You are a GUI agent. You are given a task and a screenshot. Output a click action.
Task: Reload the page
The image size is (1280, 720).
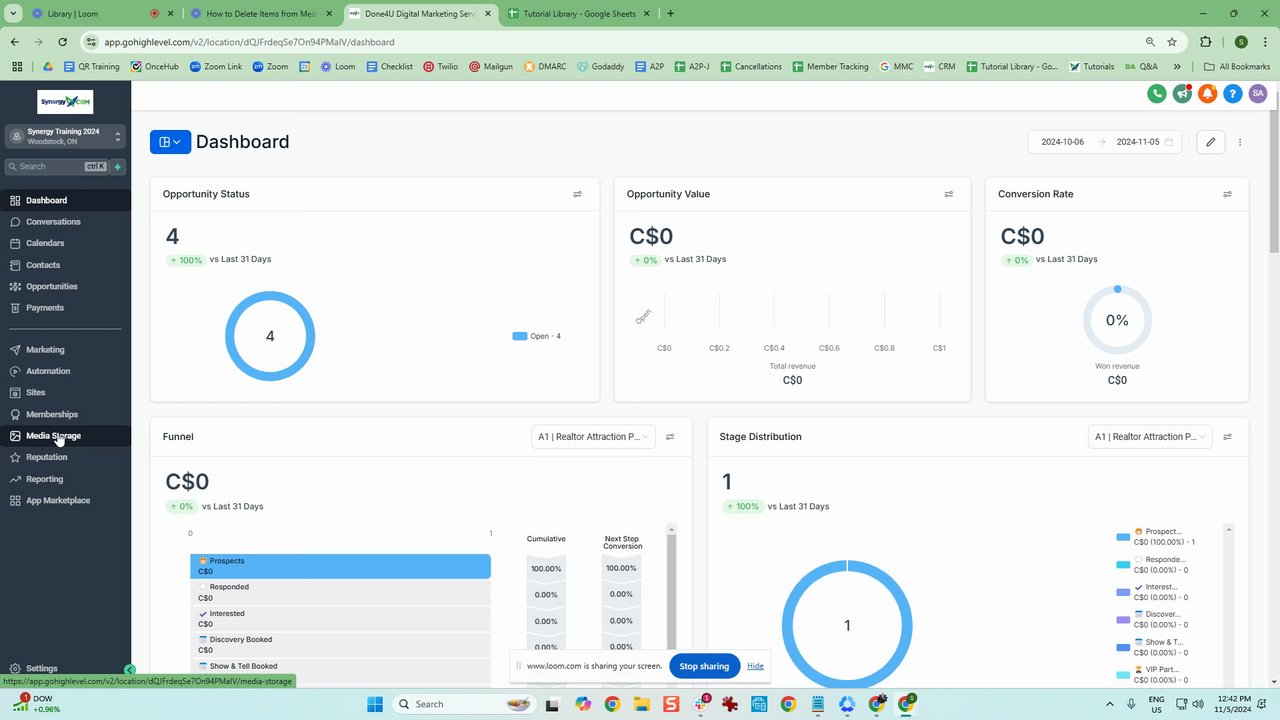coord(62,42)
